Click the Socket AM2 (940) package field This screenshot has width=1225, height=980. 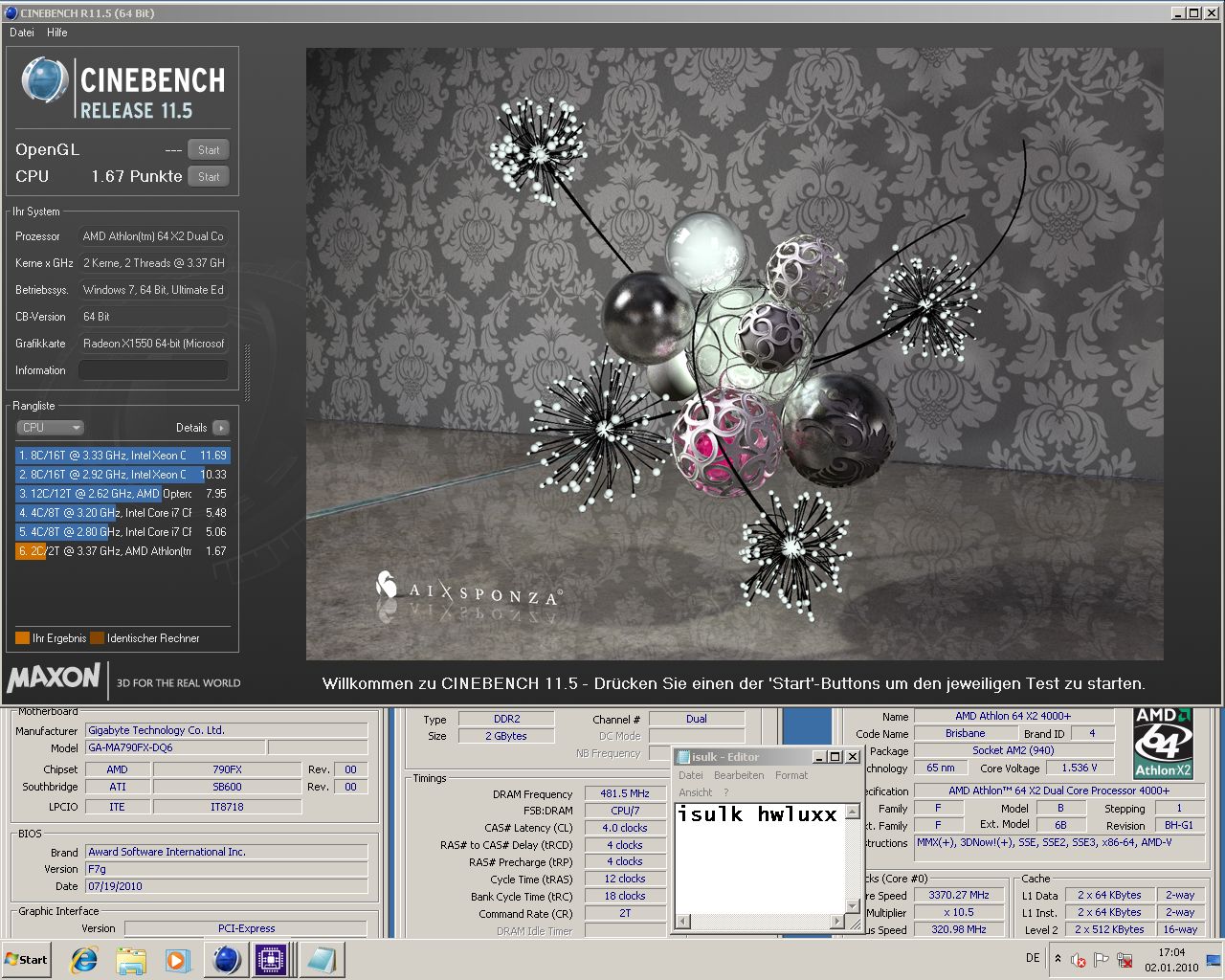[1013, 750]
